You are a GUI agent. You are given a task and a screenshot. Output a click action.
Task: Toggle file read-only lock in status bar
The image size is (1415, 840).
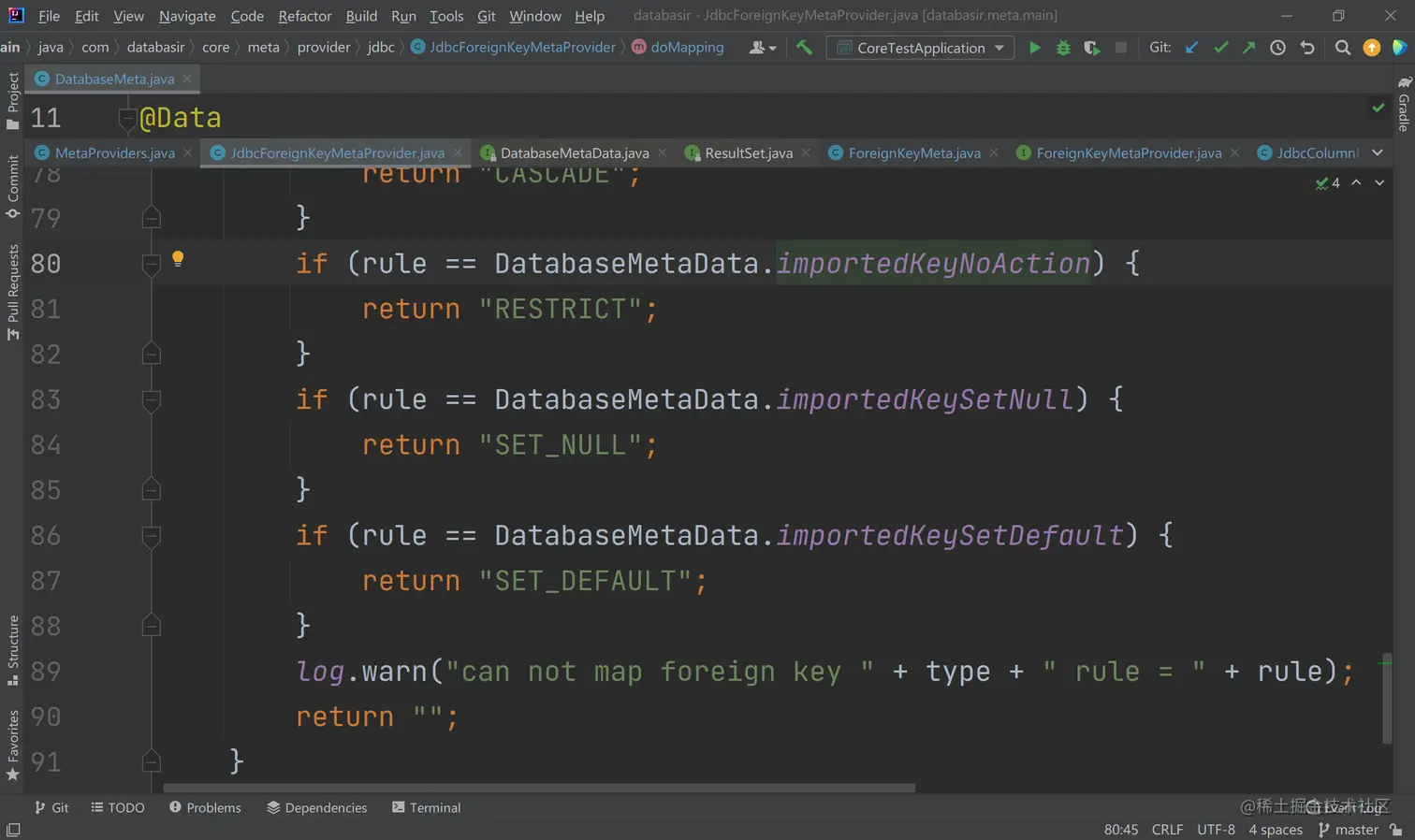(x=1396, y=830)
